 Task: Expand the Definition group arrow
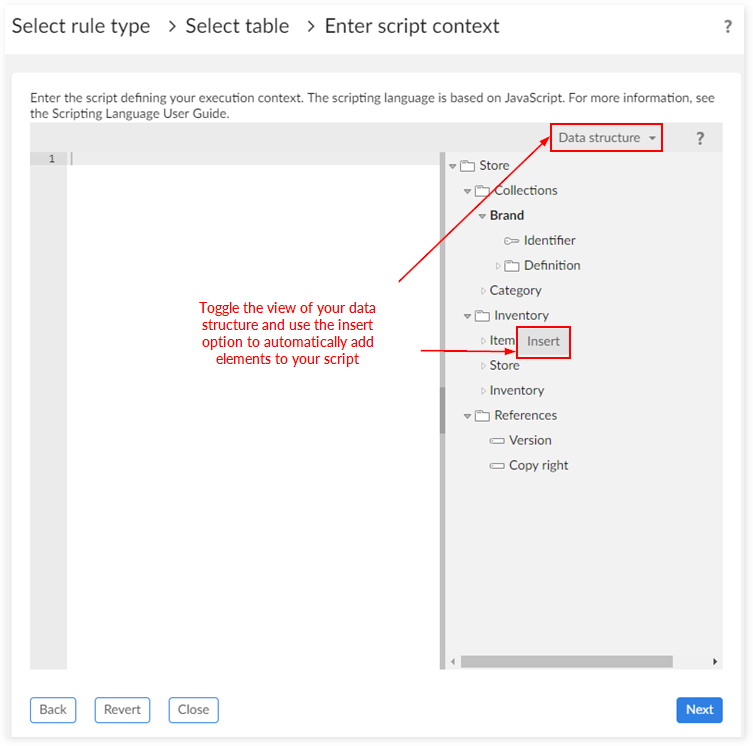tap(498, 266)
